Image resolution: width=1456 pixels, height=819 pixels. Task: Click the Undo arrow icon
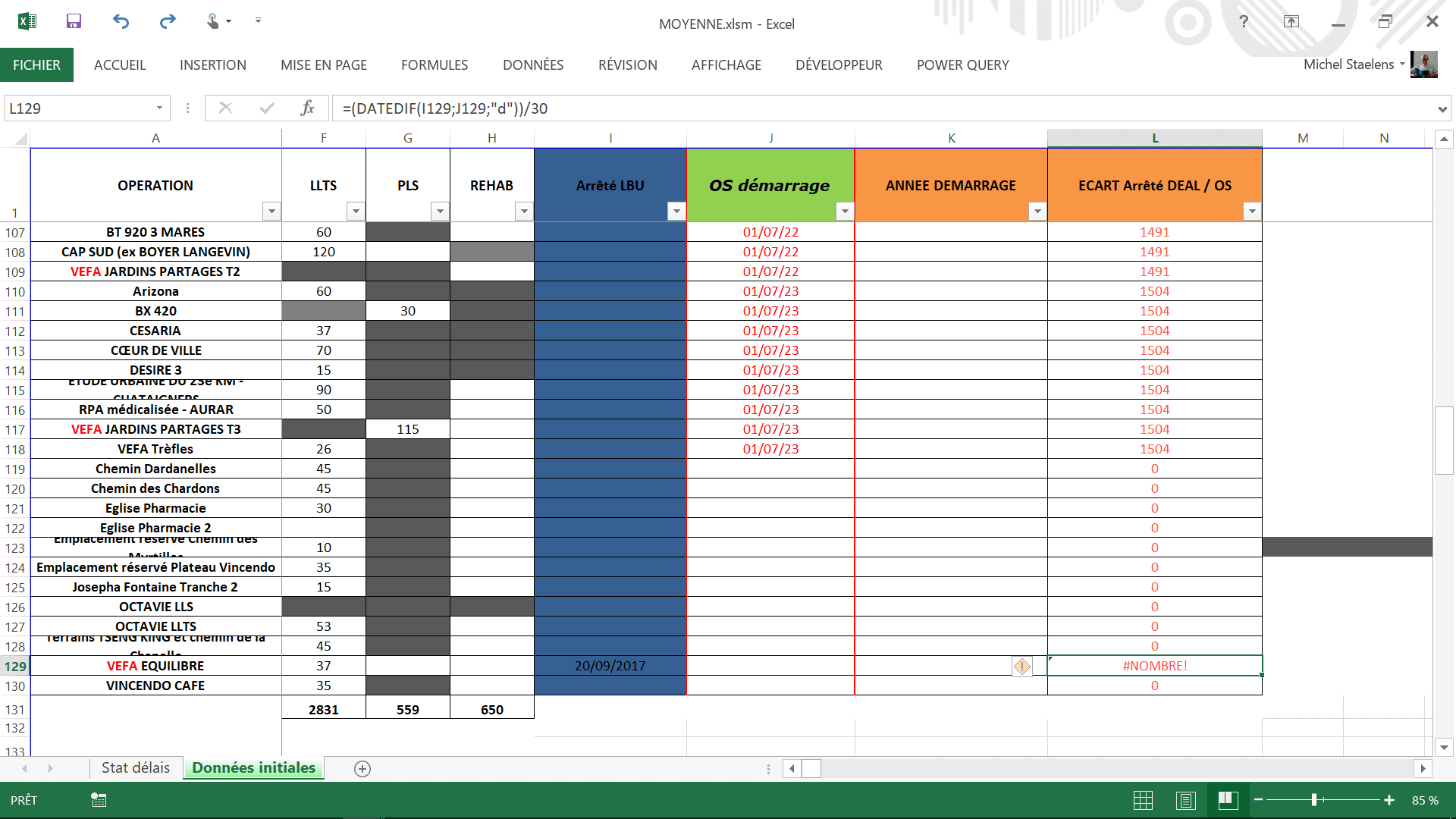pos(121,21)
